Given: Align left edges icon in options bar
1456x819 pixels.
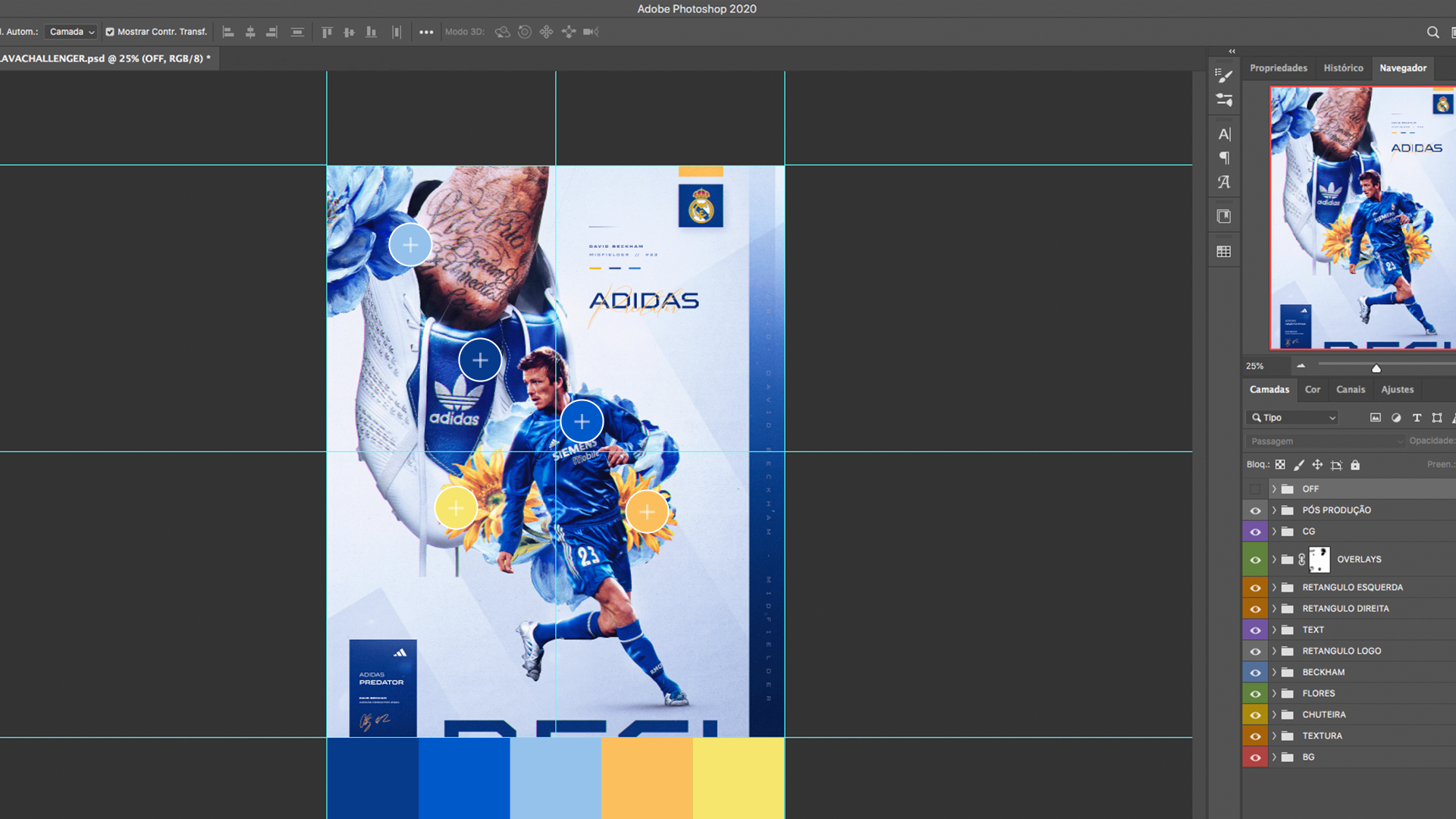Looking at the screenshot, I should tap(228, 32).
